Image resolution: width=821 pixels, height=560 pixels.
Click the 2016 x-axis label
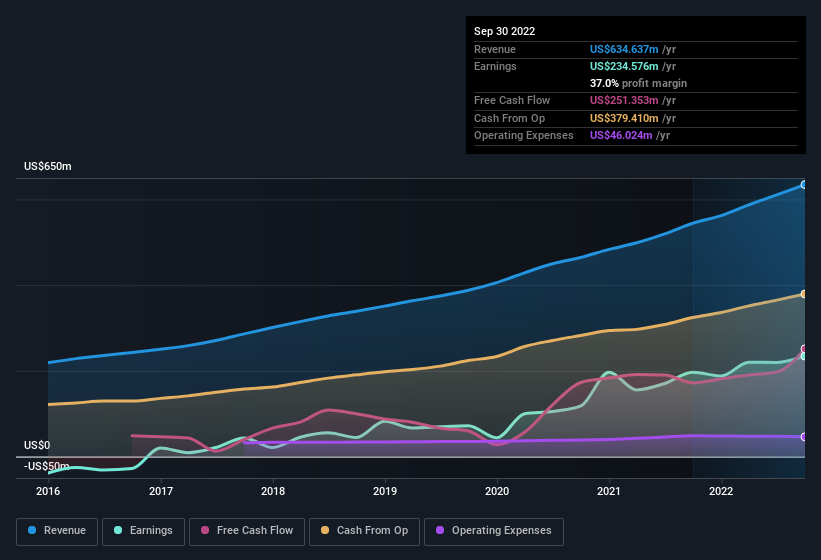click(x=48, y=491)
